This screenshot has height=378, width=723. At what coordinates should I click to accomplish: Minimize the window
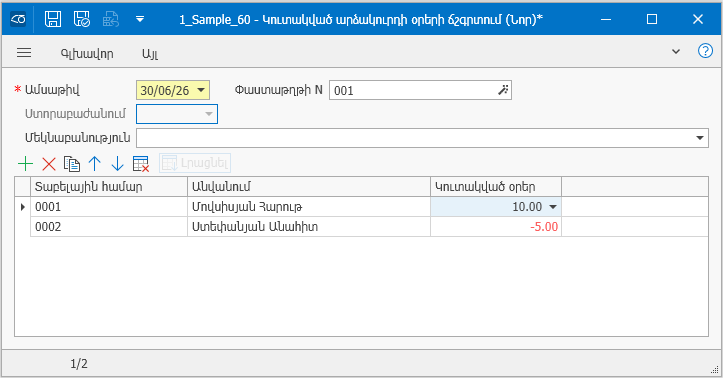[606, 19]
